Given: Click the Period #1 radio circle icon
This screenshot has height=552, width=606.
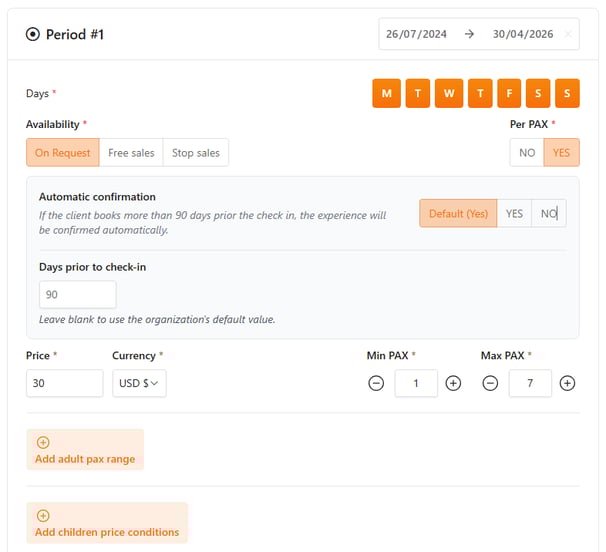Looking at the screenshot, I should point(33,34).
